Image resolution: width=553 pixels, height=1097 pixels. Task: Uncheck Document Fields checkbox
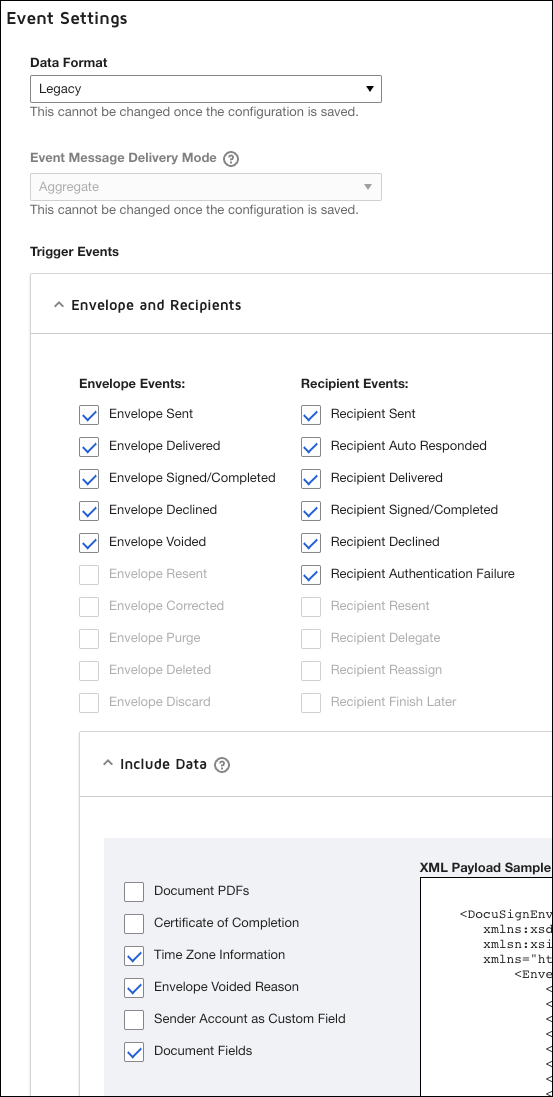pyautogui.click(x=134, y=1052)
